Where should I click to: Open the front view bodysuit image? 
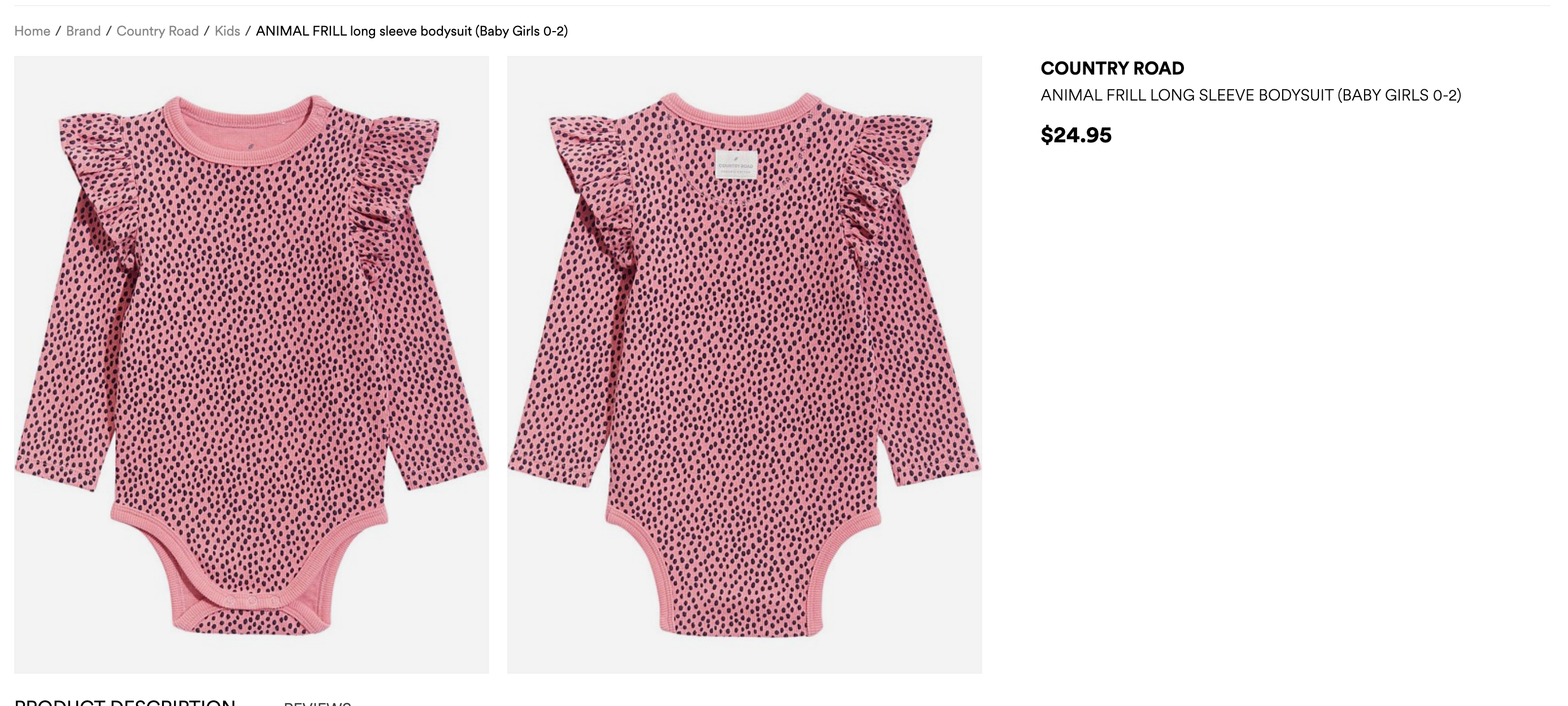(x=251, y=364)
